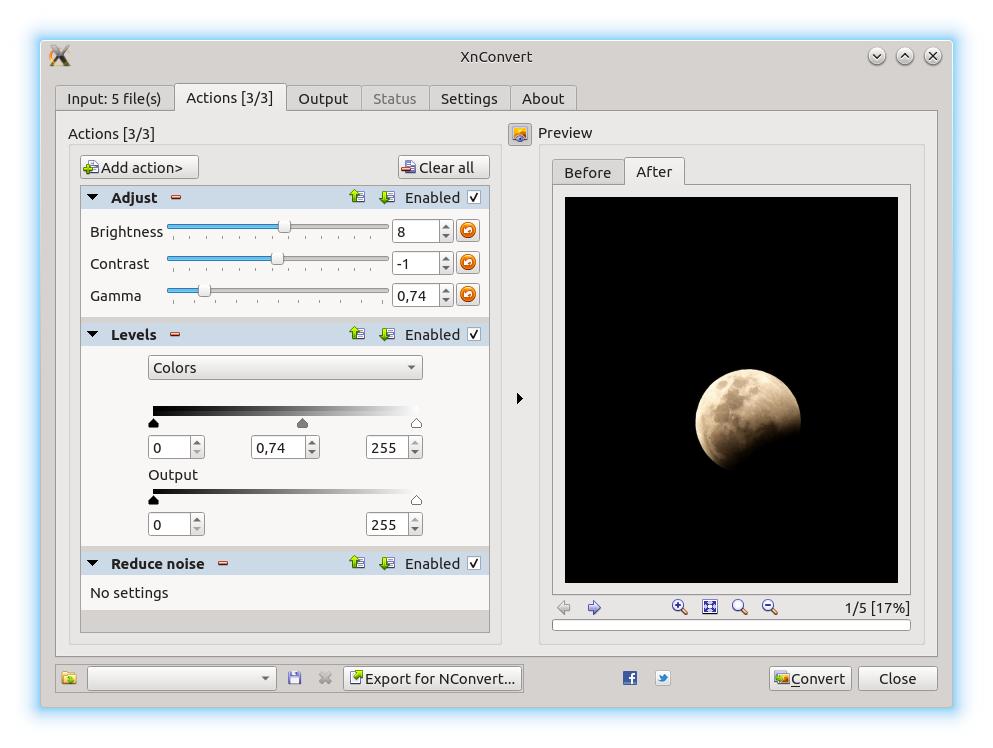Show the Before preview tab
Viewport: 993px width, 748px height.
tap(588, 172)
